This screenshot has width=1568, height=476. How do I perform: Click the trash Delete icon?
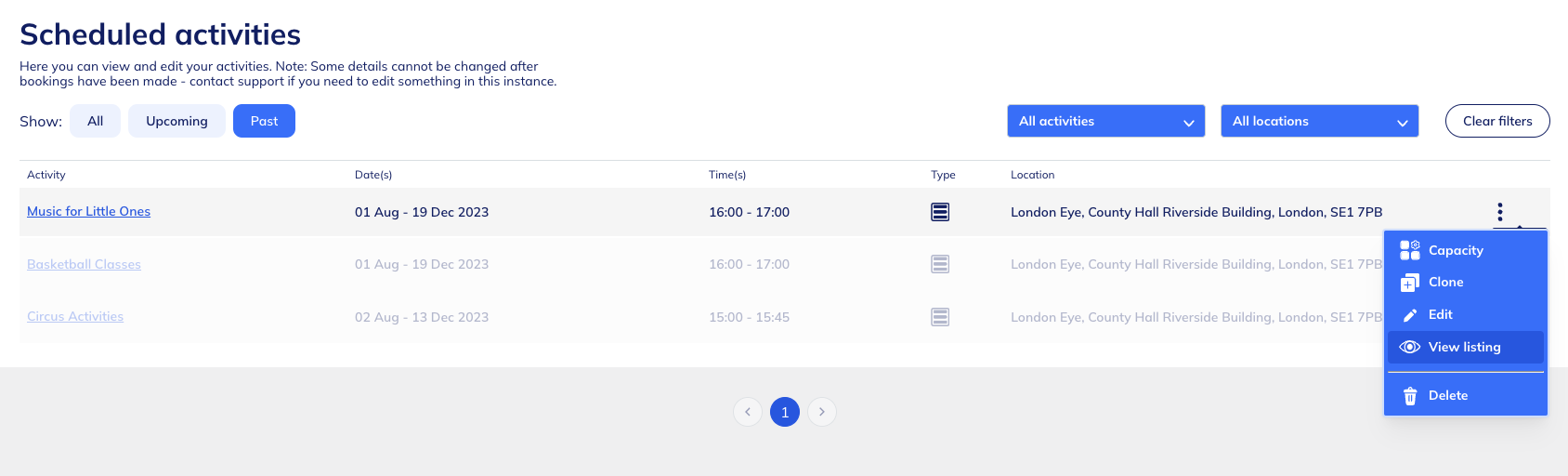pyautogui.click(x=1409, y=396)
